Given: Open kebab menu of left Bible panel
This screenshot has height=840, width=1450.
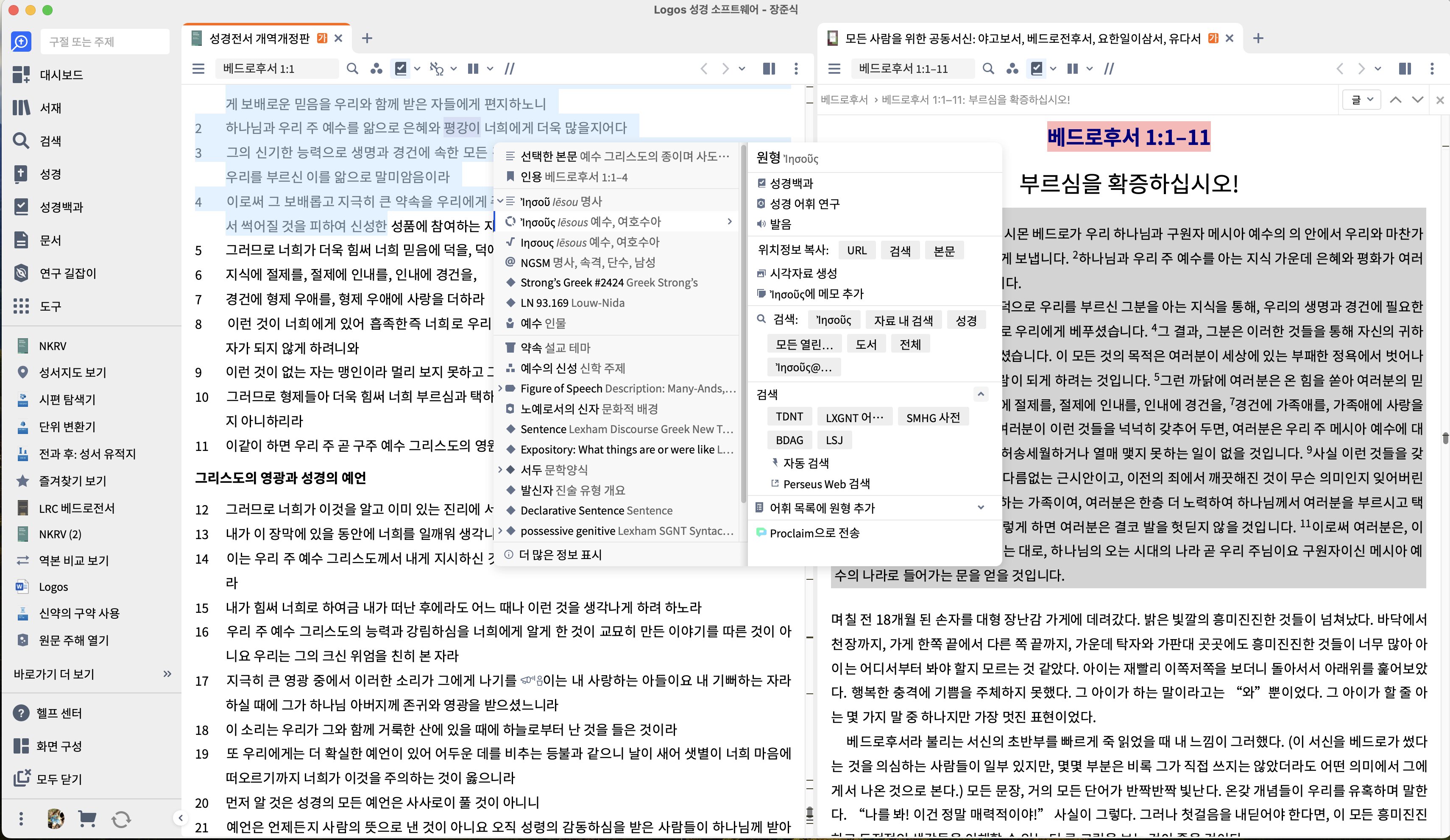Looking at the screenshot, I should pyautogui.click(x=796, y=69).
